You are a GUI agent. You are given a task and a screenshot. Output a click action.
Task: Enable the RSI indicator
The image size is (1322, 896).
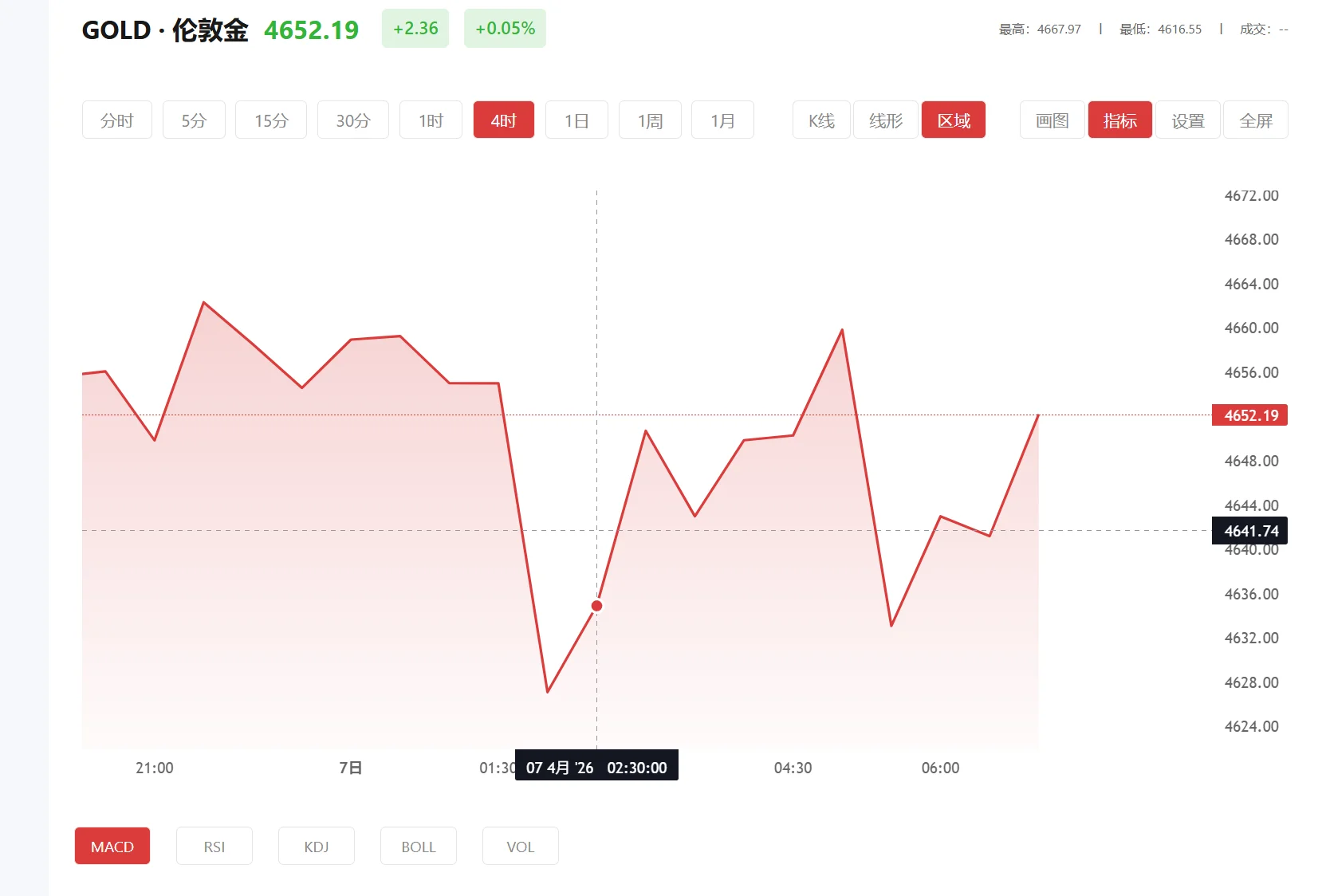[214, 846]
